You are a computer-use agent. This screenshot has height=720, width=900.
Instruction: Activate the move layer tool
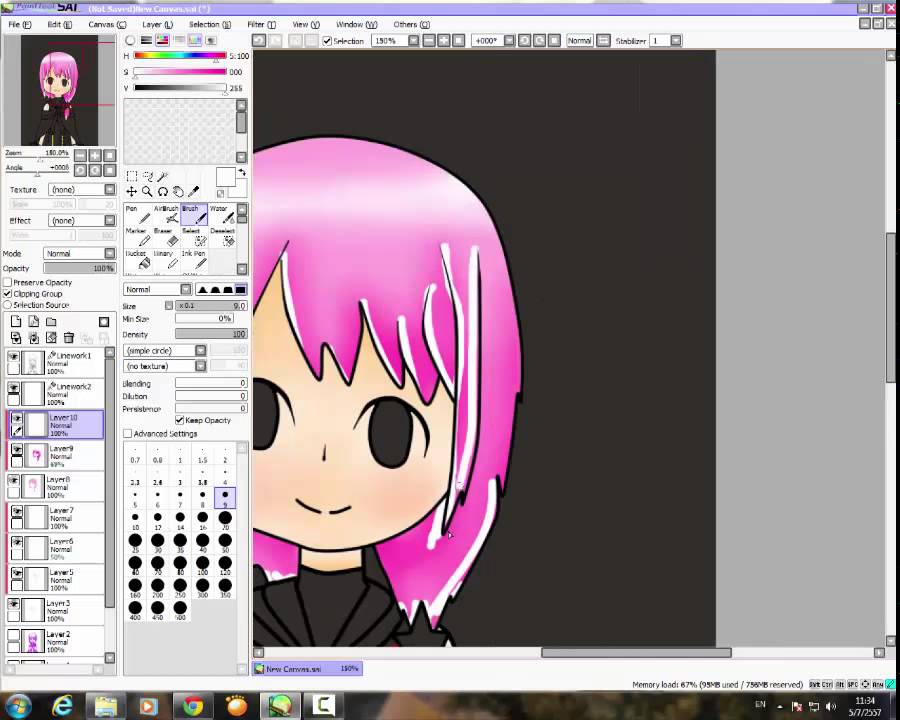click(131, 192)
